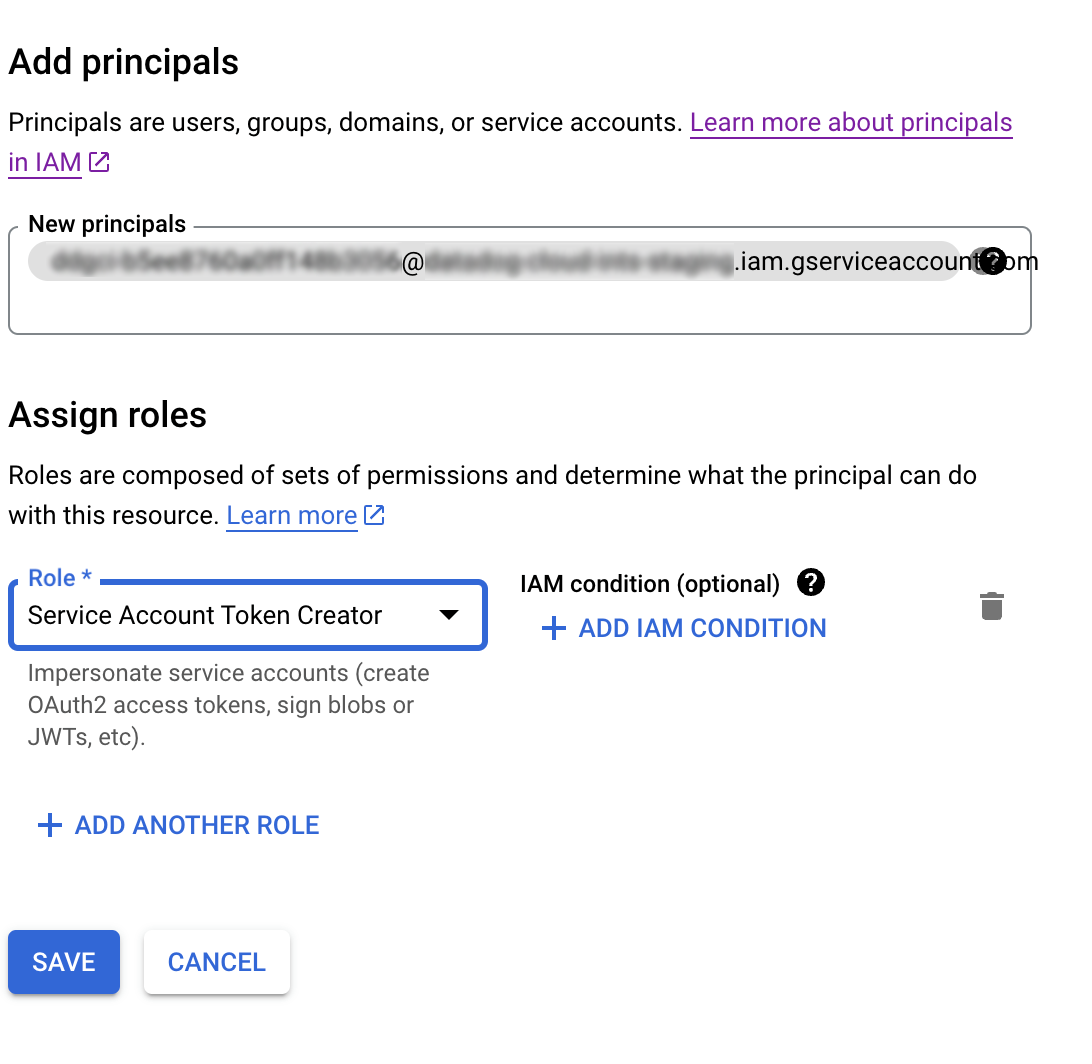Delete the role using trash icon
The height and width of the screenshot is (1064, 1092).
(991, 606)
